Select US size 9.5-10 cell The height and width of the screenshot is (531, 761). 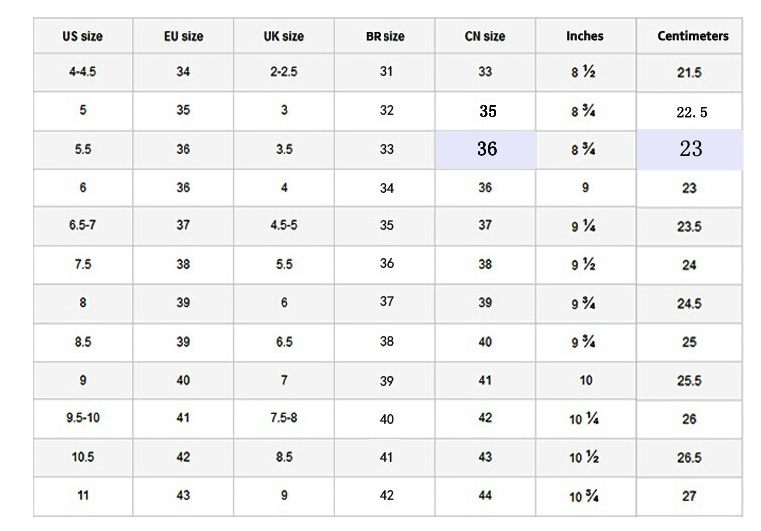coord(83,418)
